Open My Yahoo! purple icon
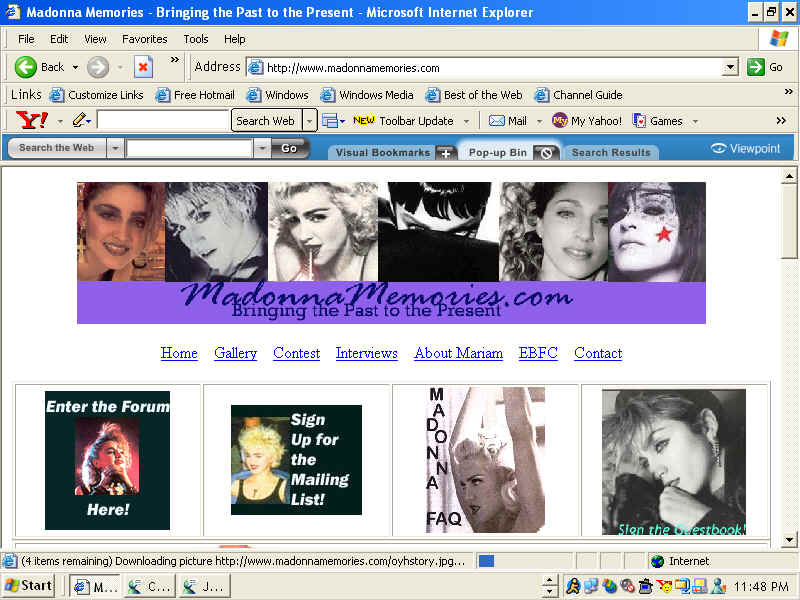This screenshot has width=800, height=600. tap(560, 121)
